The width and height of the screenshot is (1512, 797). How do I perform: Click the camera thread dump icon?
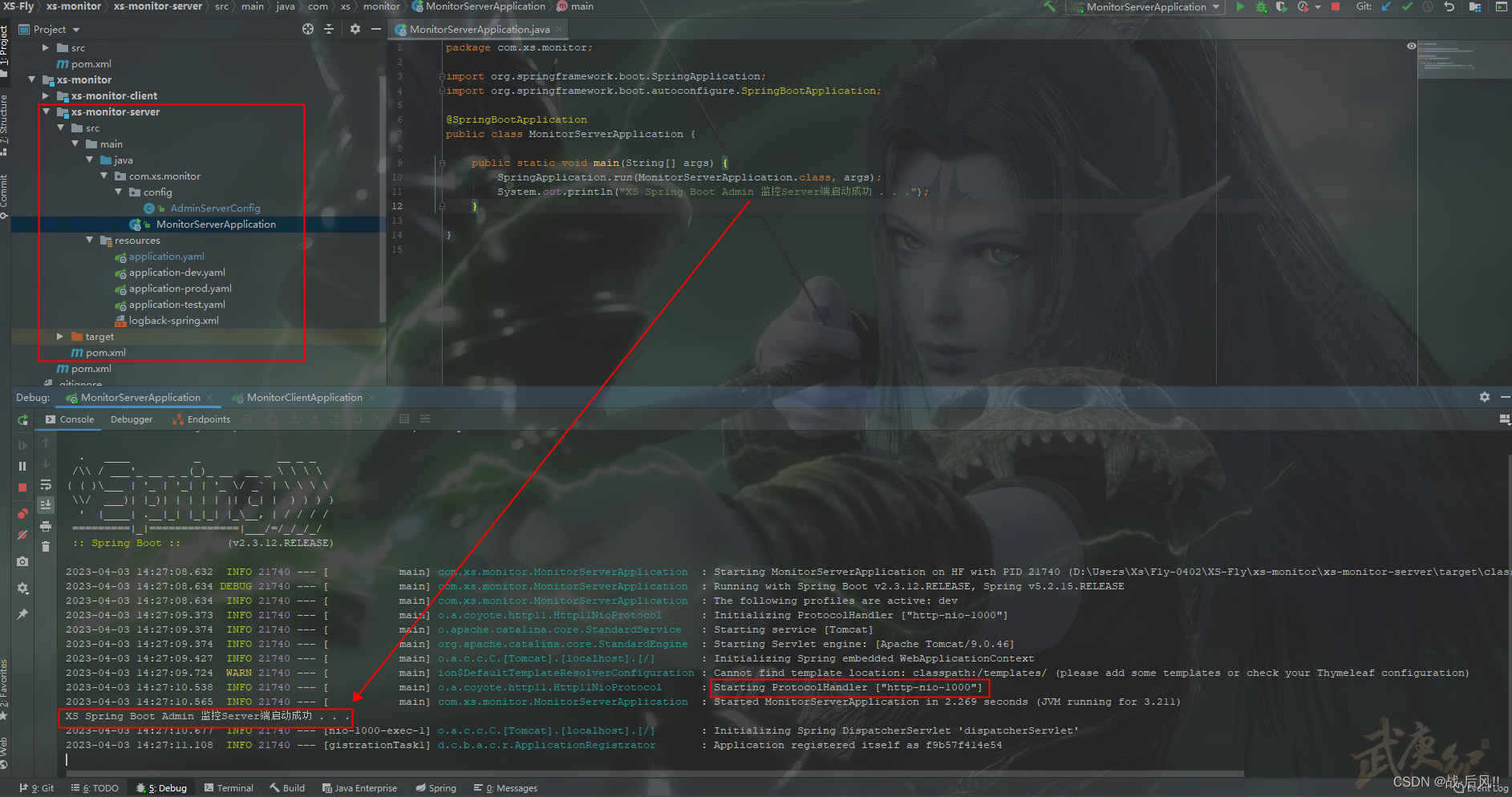(x=22, y=561)
